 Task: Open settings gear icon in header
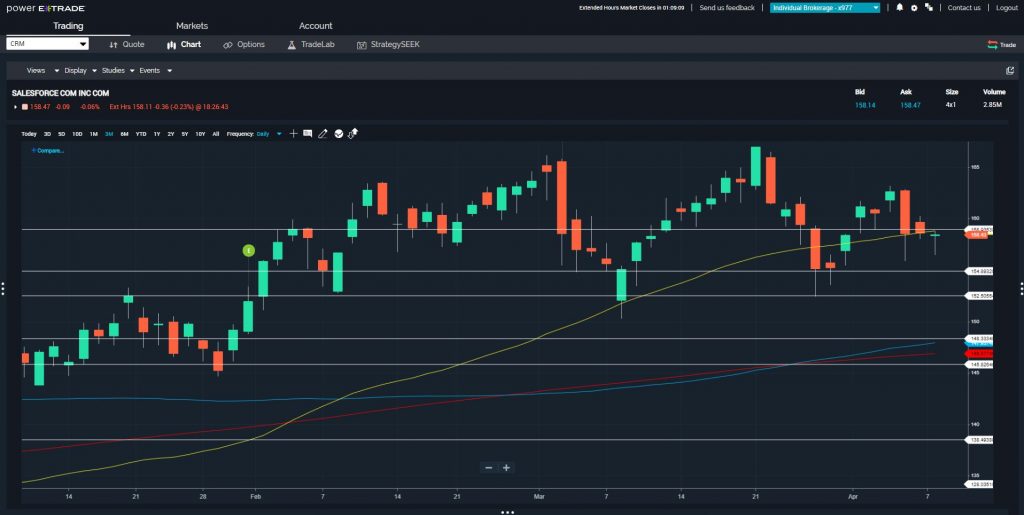[914, 8]
